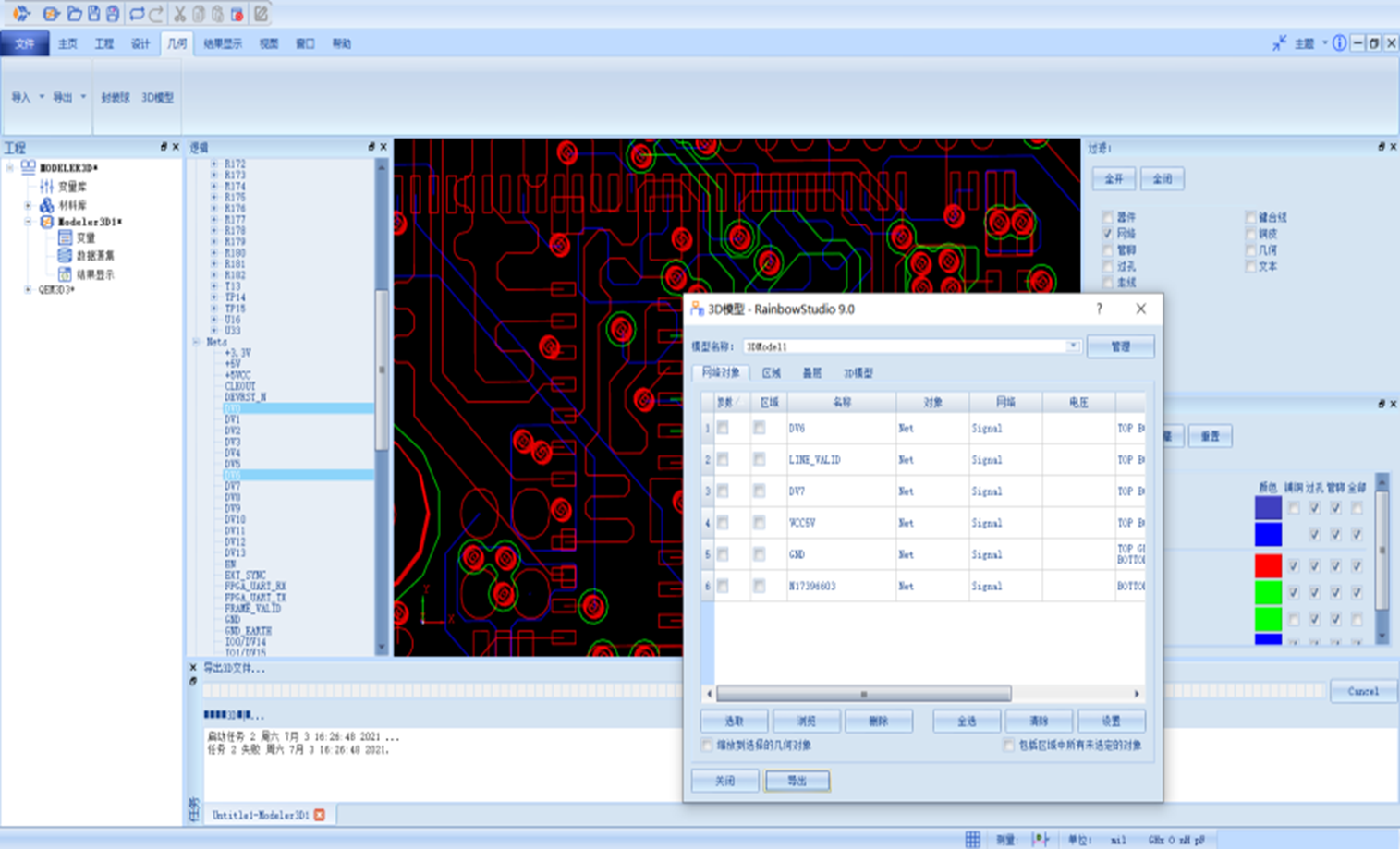Select the DV7 net in list

(x=233, y=486)
